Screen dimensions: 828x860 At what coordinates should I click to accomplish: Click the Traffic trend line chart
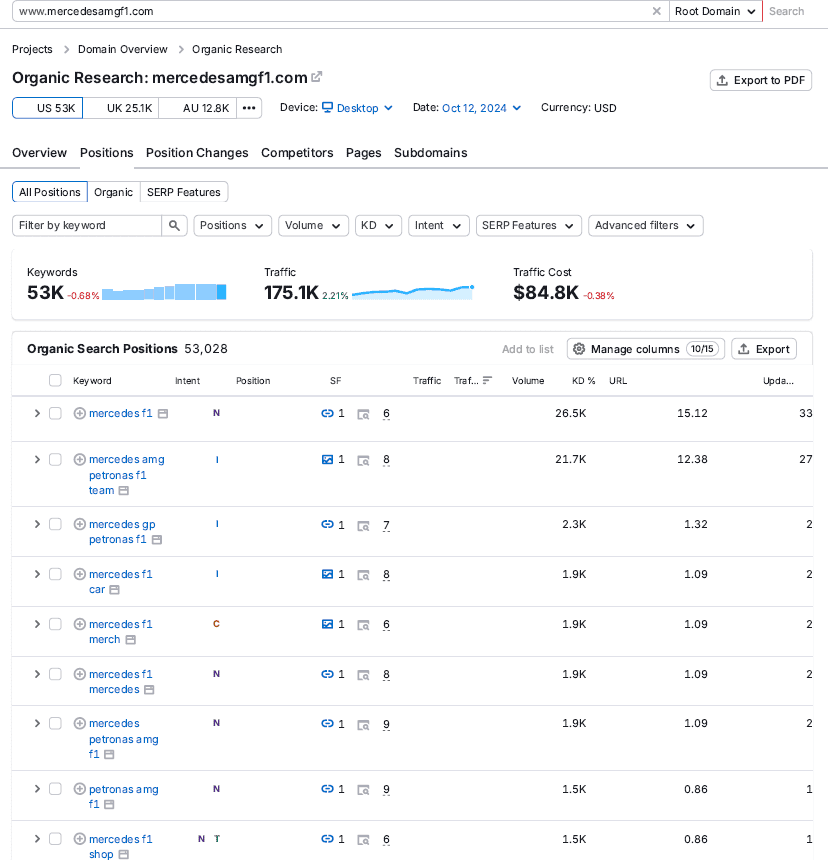(x=413, y=292)
